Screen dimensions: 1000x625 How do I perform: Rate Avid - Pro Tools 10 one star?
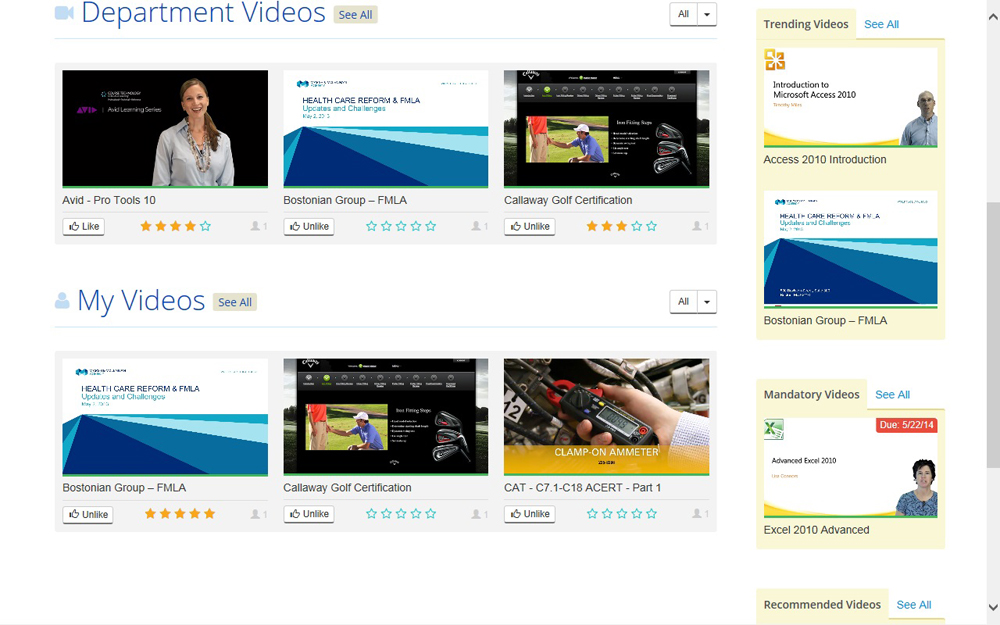click(x=146, y=226)
